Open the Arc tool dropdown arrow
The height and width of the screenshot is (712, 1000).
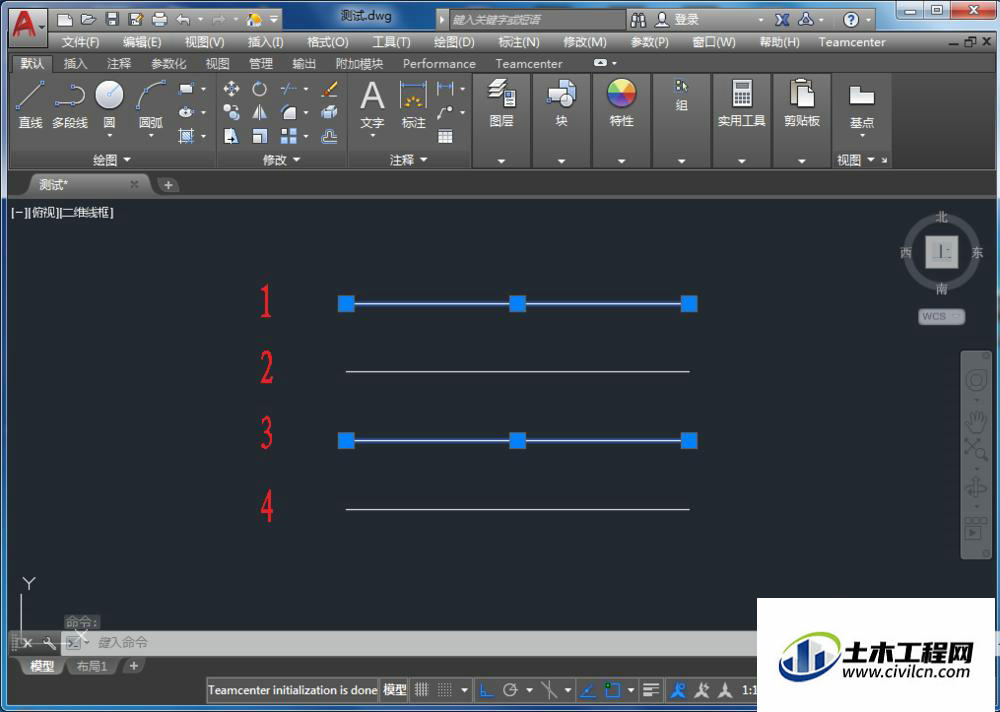[151, 135]
